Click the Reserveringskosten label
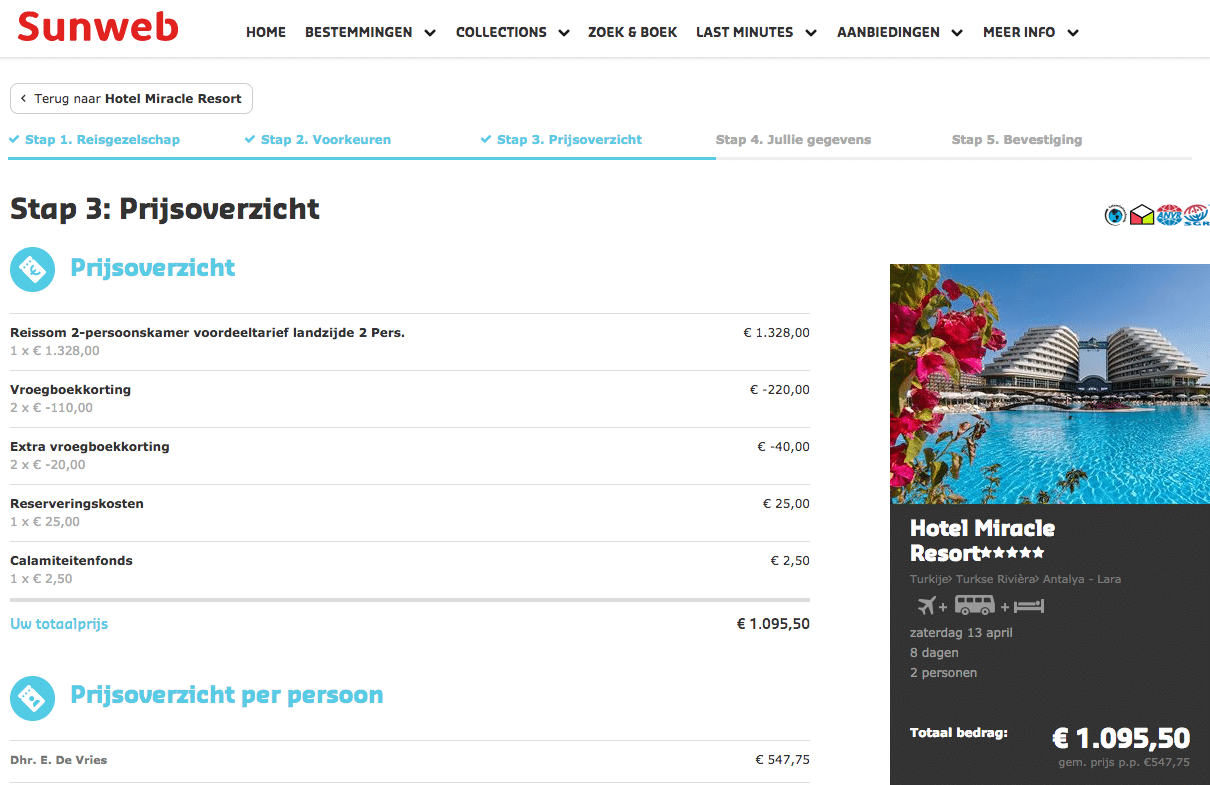Screen dimensions: 1210x785 tap(77, 504)
